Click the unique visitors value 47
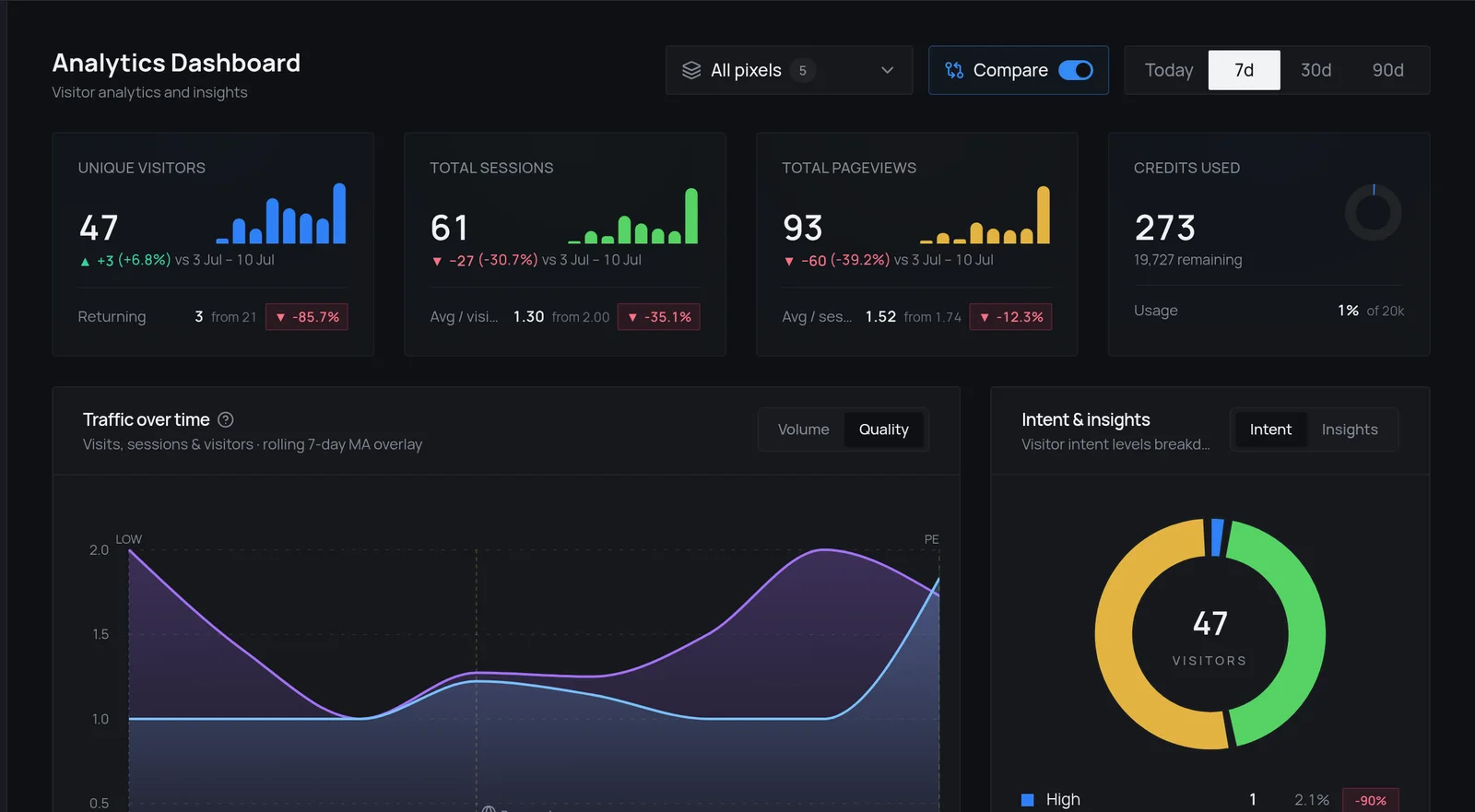Image resolution: width=1475 pixels, height=812 pixels. point(99,228)
